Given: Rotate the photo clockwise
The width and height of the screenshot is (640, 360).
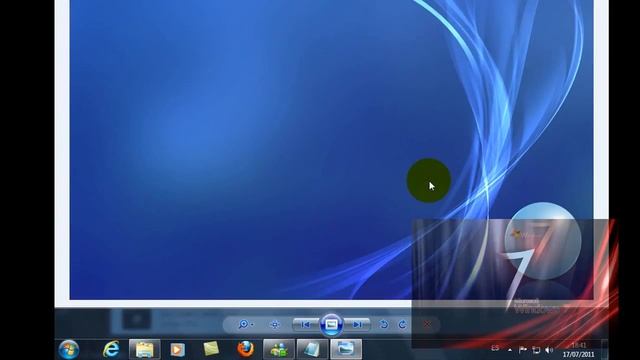Looking at the screenshot, I should (x=402, y=324).
